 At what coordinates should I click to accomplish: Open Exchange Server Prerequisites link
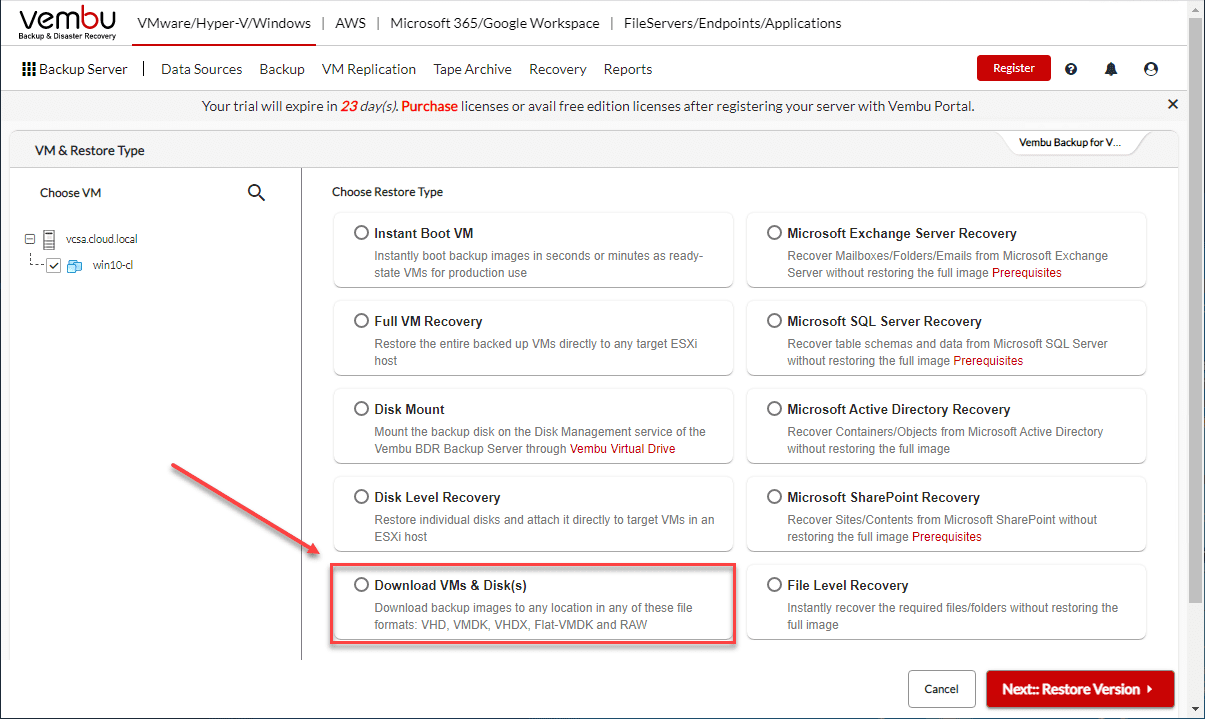click(1027, 273)
